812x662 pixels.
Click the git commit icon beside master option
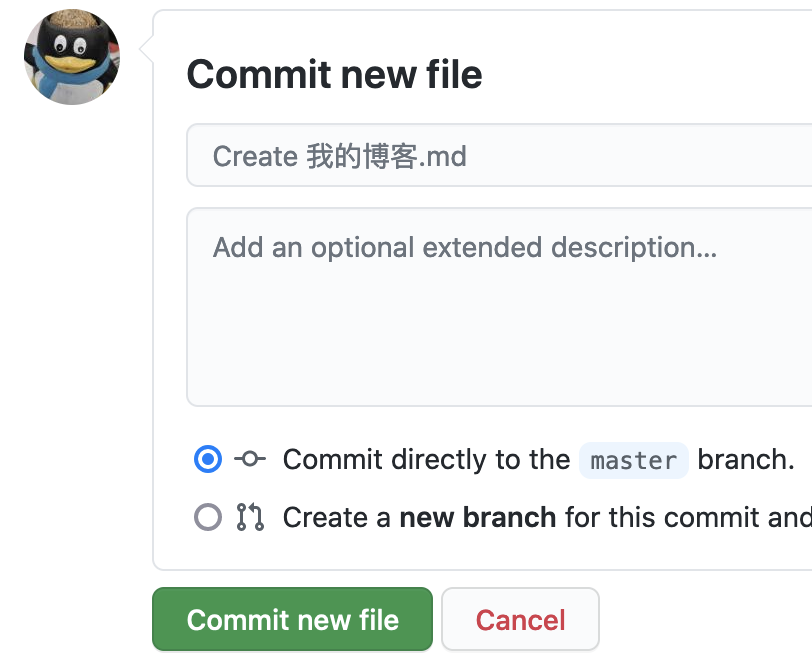(250, 460)
